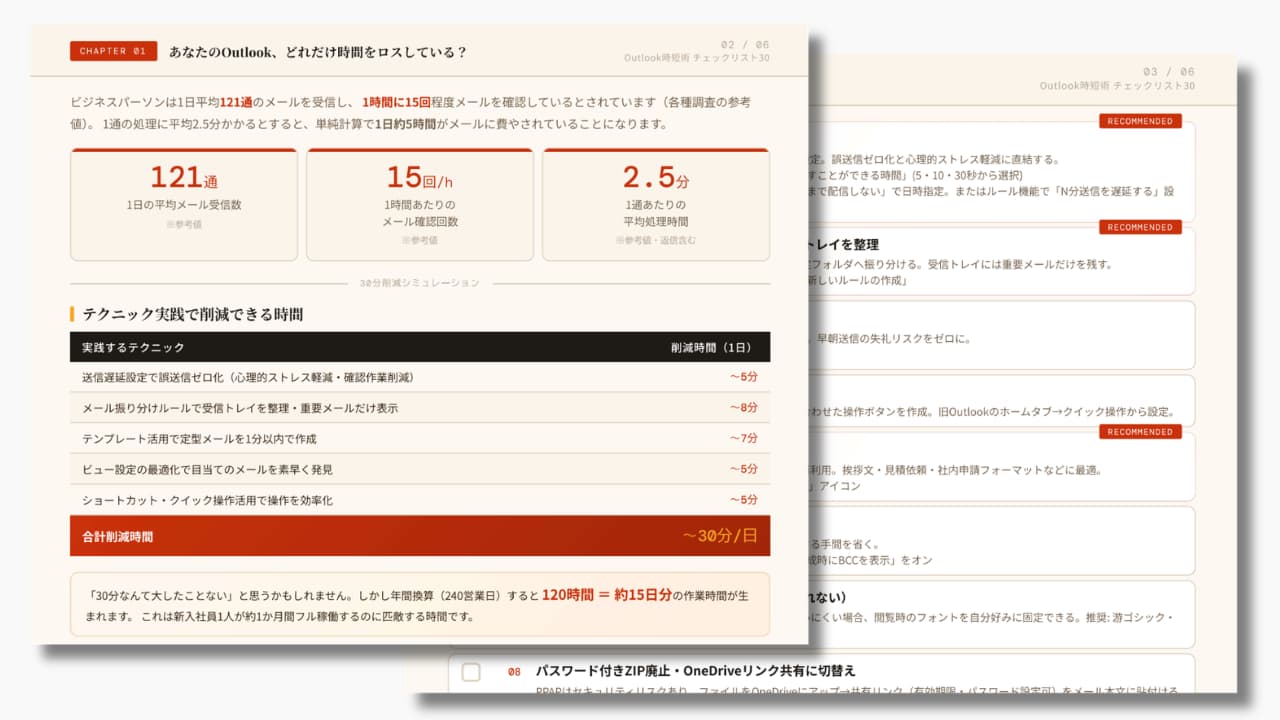
Task: Click the テクニック実践で削減できる時間 heading
Action: click(x=193, y=314)
